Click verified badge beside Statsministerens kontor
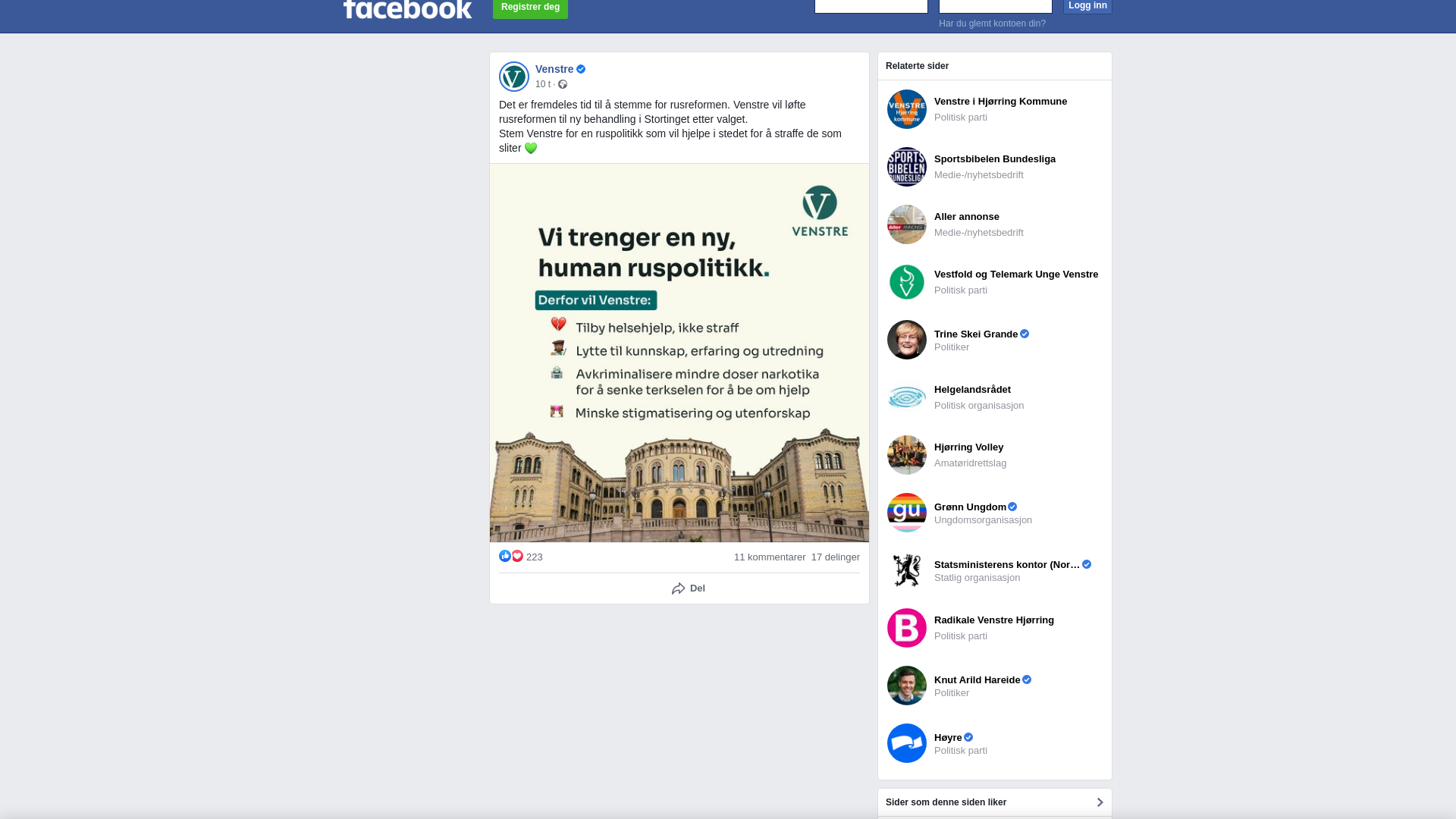 (1087, 564)
